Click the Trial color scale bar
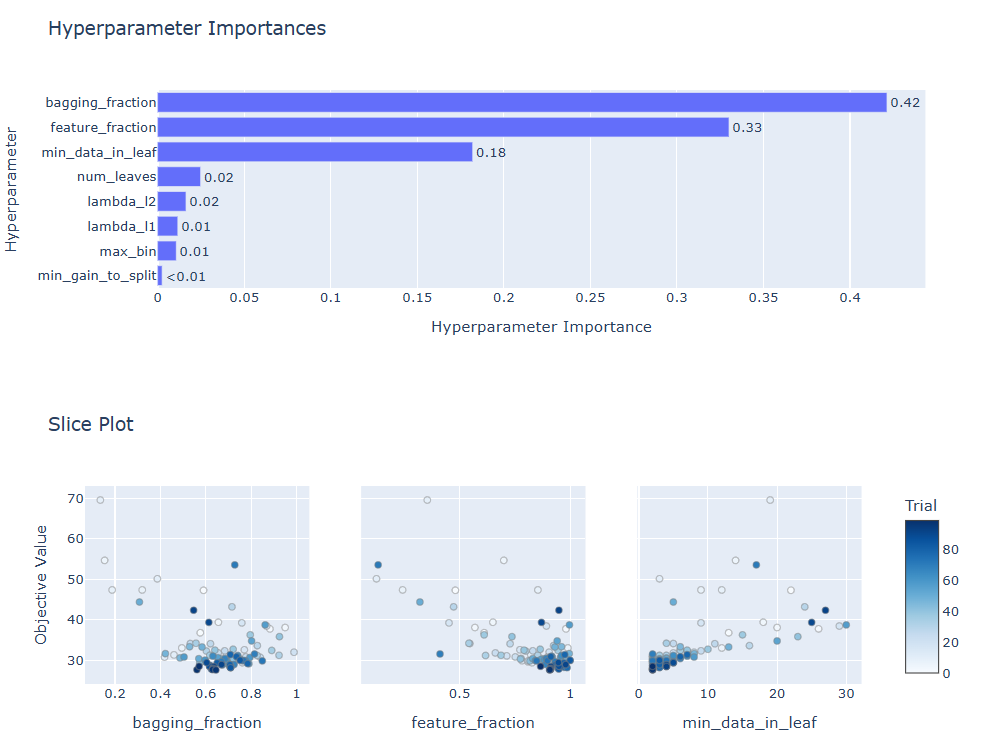The image size is (1005, 752). point(921,596)
